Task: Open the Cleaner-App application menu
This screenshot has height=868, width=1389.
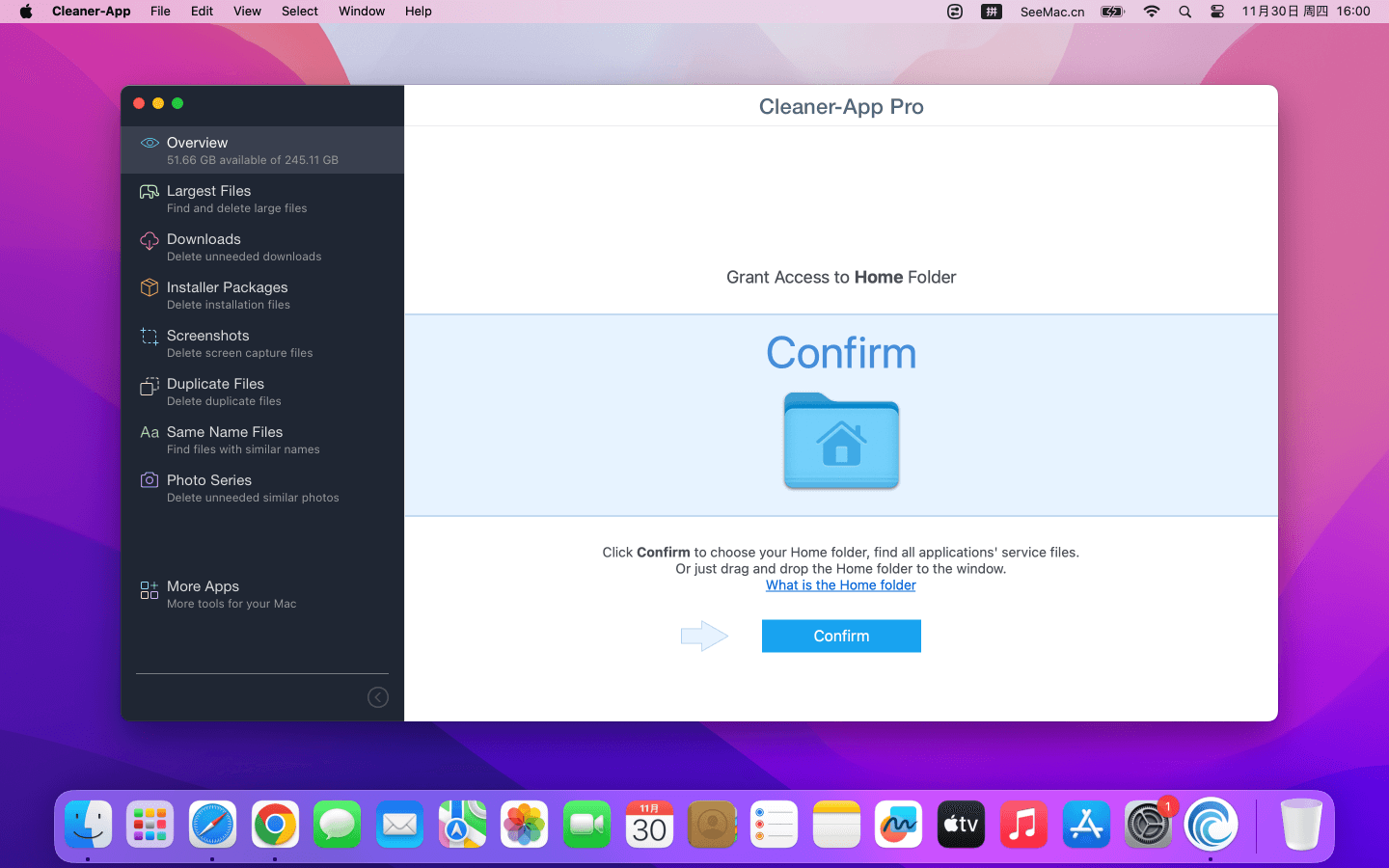Action: coord(91,12)
